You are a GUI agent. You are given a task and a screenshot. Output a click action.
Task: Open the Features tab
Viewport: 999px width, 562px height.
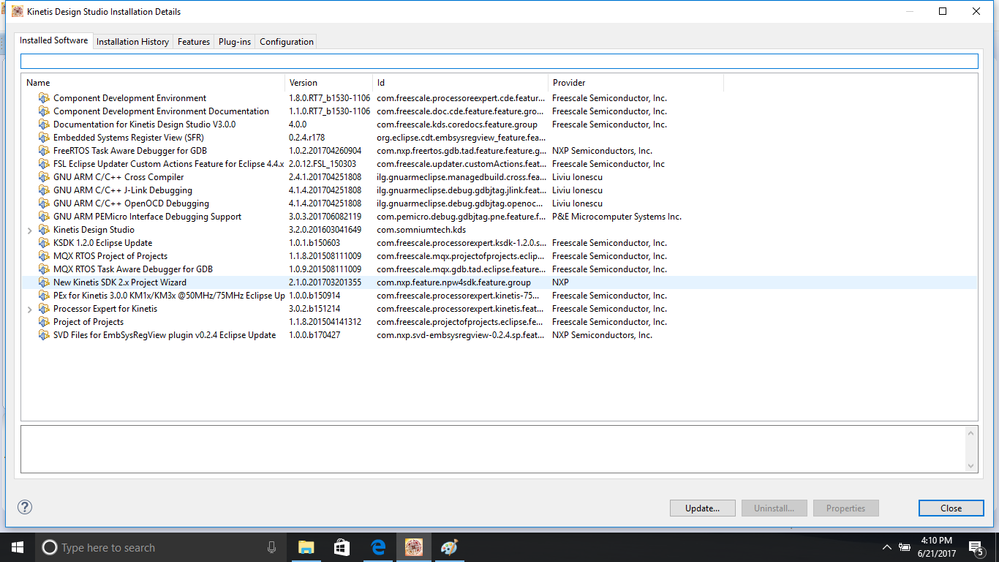coord(194,41)
